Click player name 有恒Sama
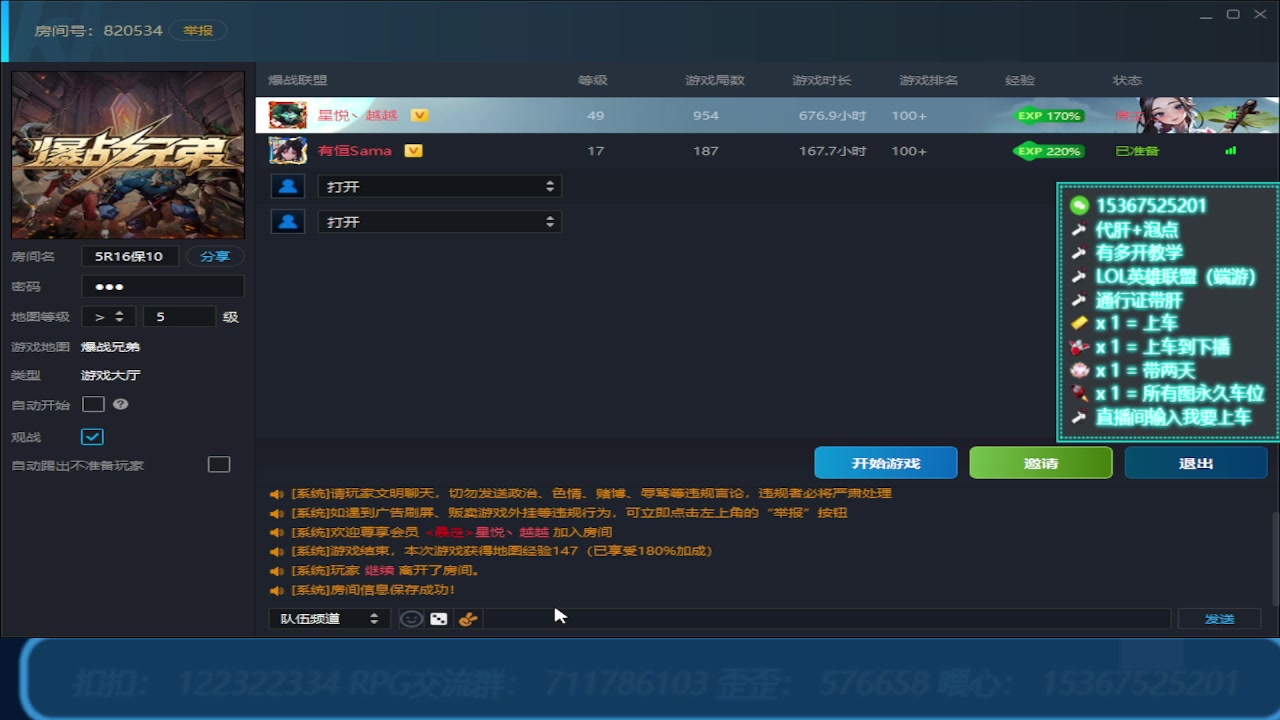1280x720 pixels. tap(355, 151)
